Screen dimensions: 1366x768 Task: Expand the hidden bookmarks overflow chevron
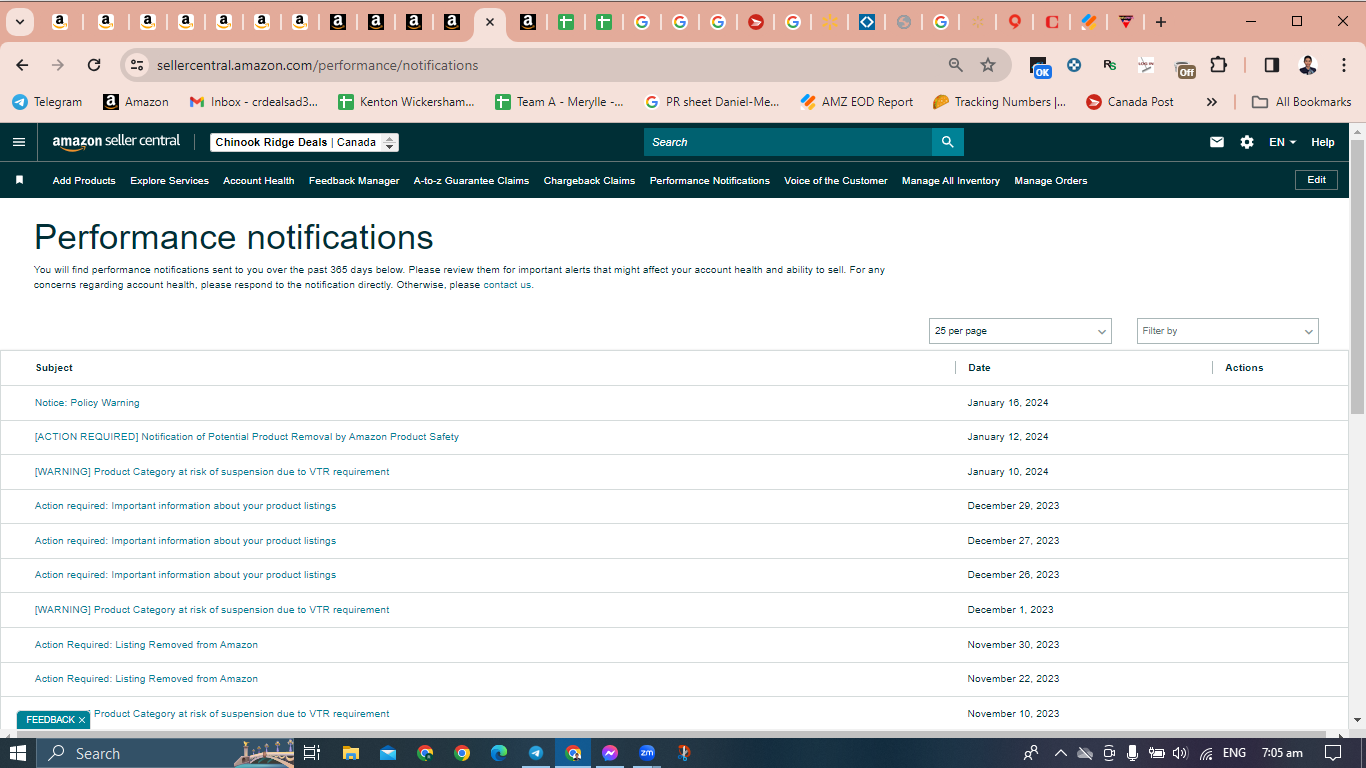pos(1212,102)
